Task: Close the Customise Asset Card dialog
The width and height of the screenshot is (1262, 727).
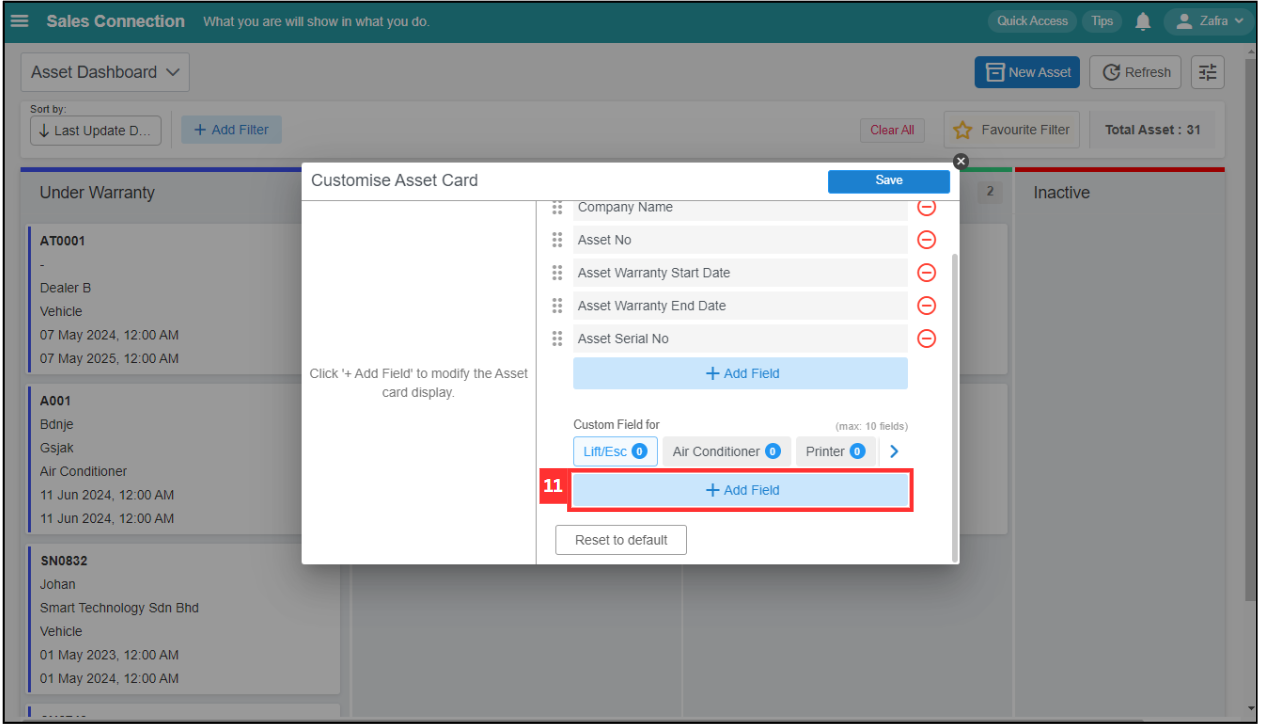Action: pyautogui.click(x=961, y=161)
